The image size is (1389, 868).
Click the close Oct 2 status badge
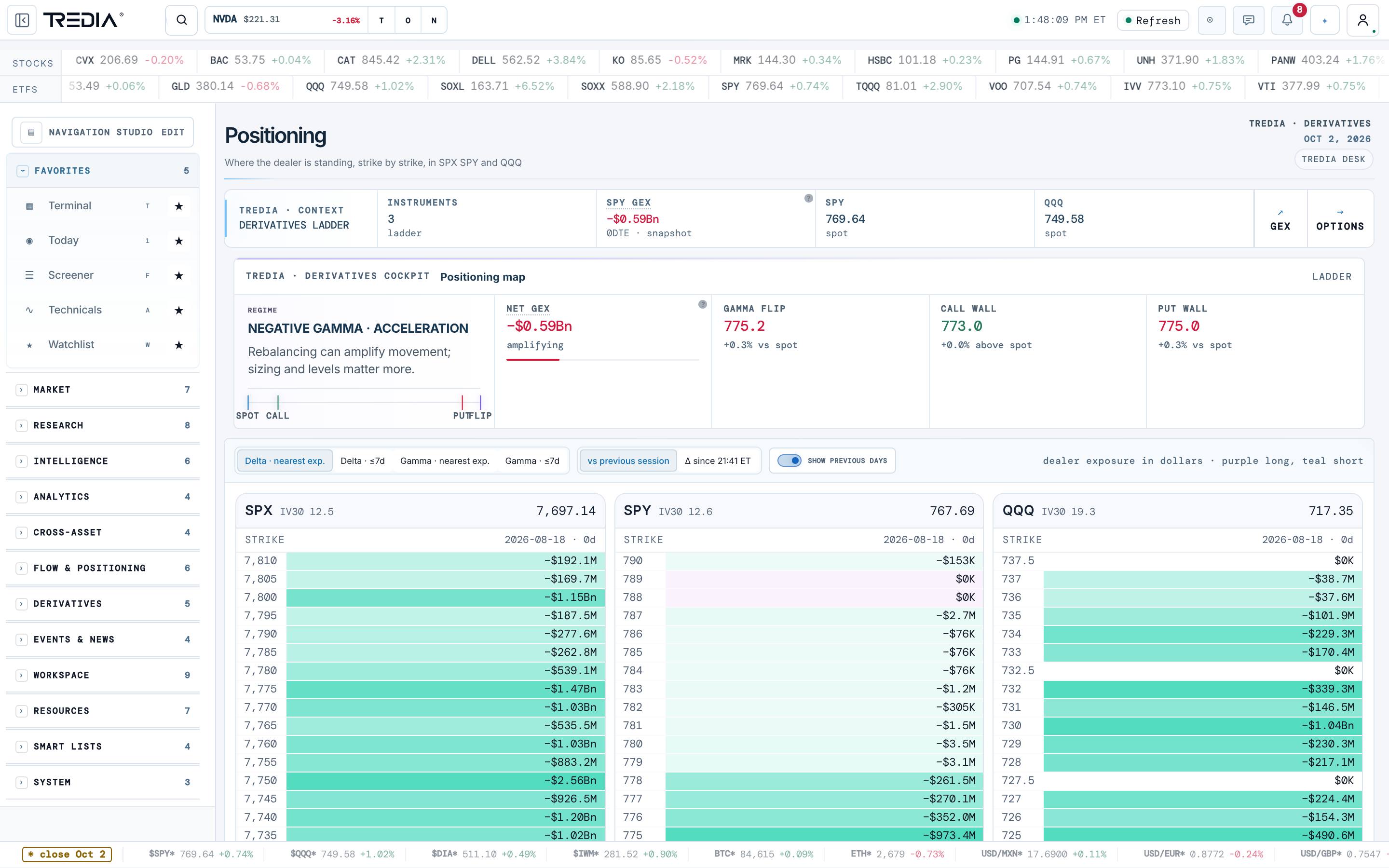(x=67, y=854)
